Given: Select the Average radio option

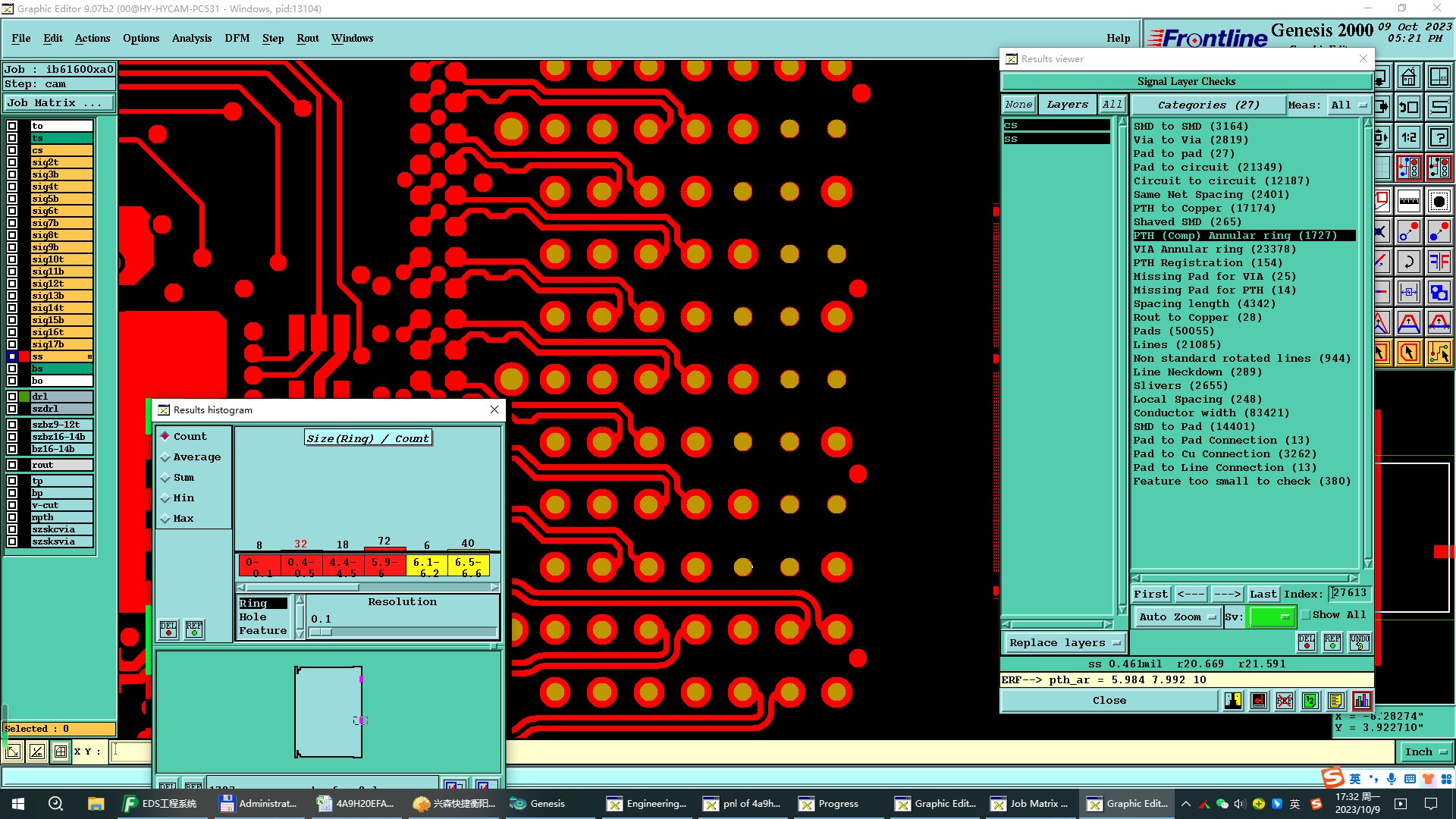Looking at the screenshot, I should [165, 457].
